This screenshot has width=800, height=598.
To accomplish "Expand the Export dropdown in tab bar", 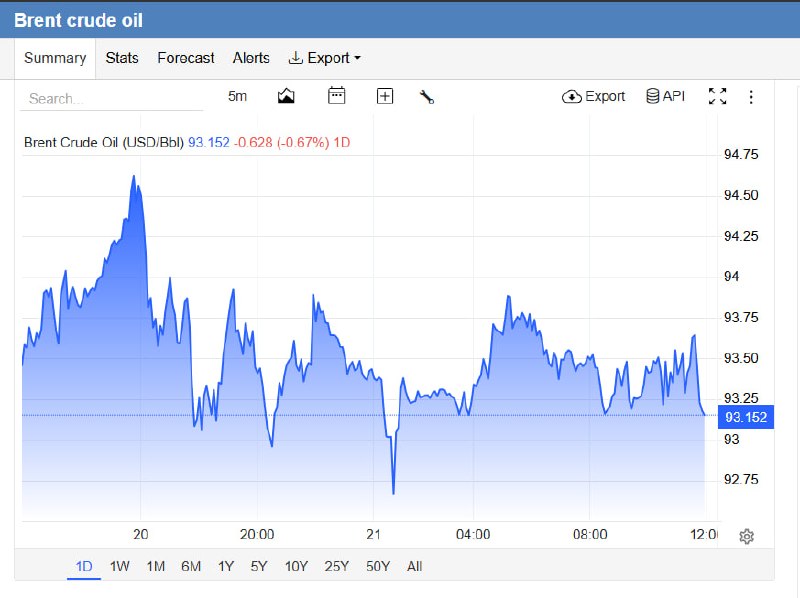I will pyautogui.click(x=324, y=58).
